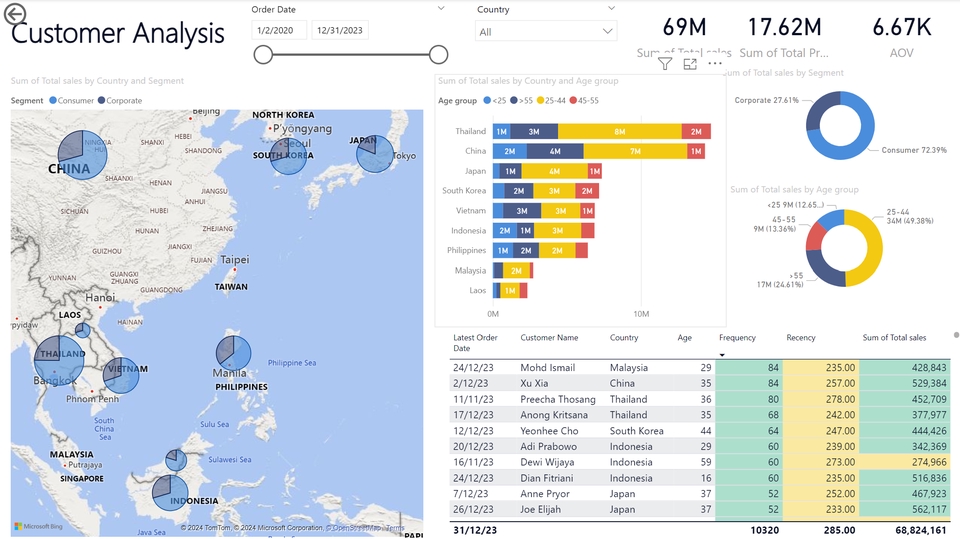The height and width of the screenshot is (539, 960).
Task: Click the Malaysia pie on Borneo
Action: [176, 460]
